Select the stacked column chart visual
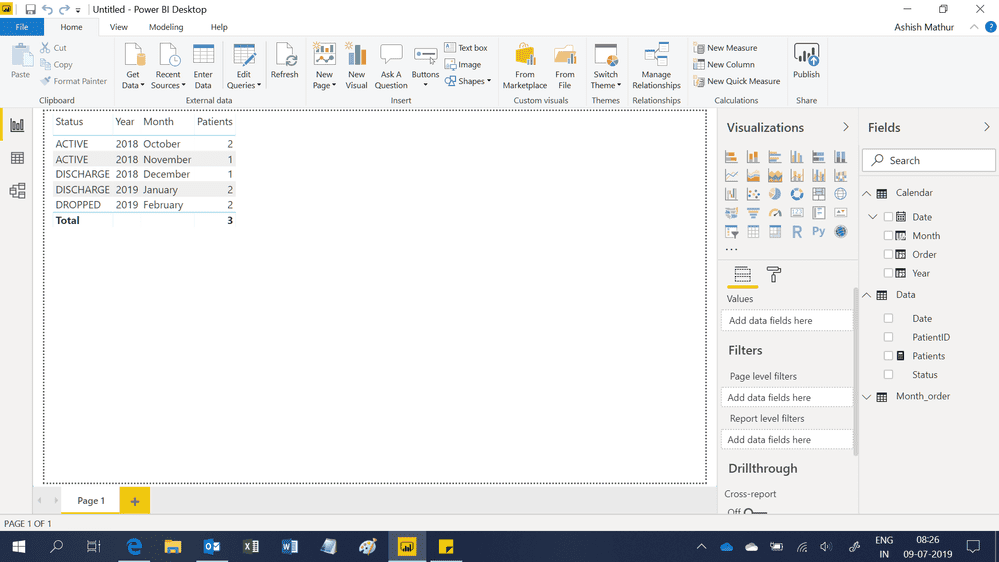999x562 pixels. coord(753,157)
